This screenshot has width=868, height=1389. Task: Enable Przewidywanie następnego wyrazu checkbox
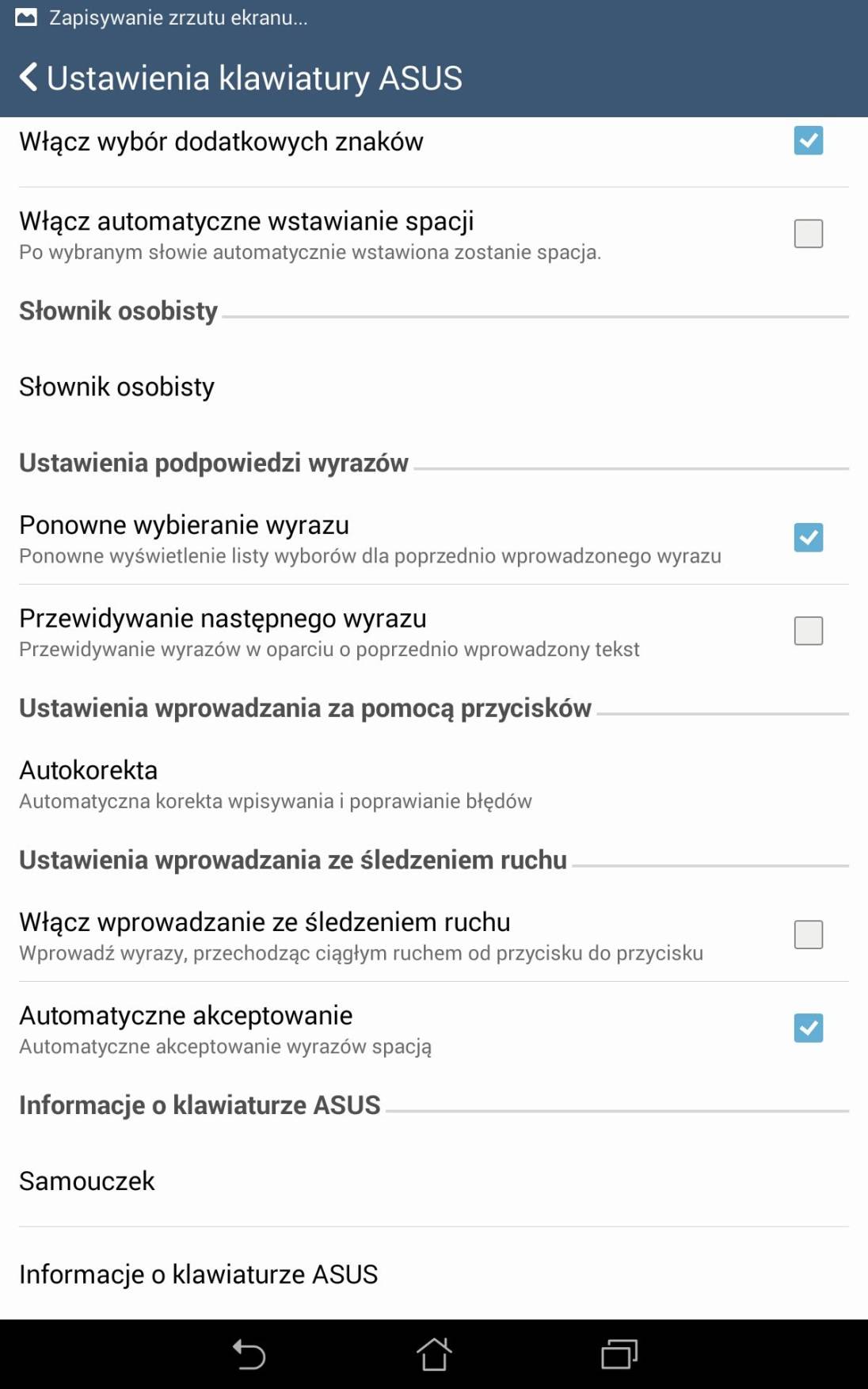coord(808,631)
